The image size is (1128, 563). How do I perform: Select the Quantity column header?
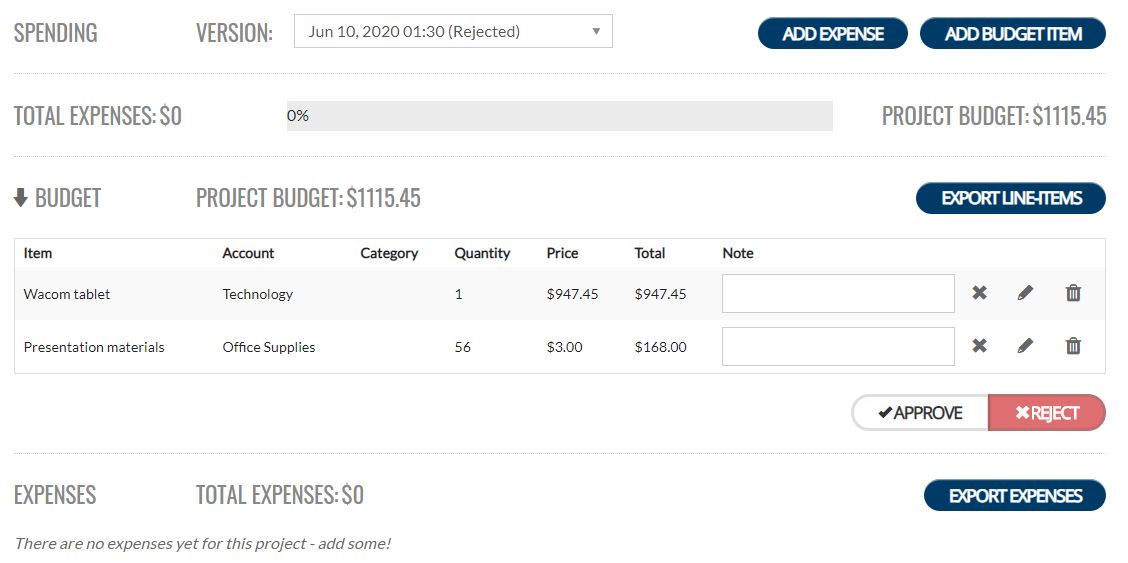point(482,253)
